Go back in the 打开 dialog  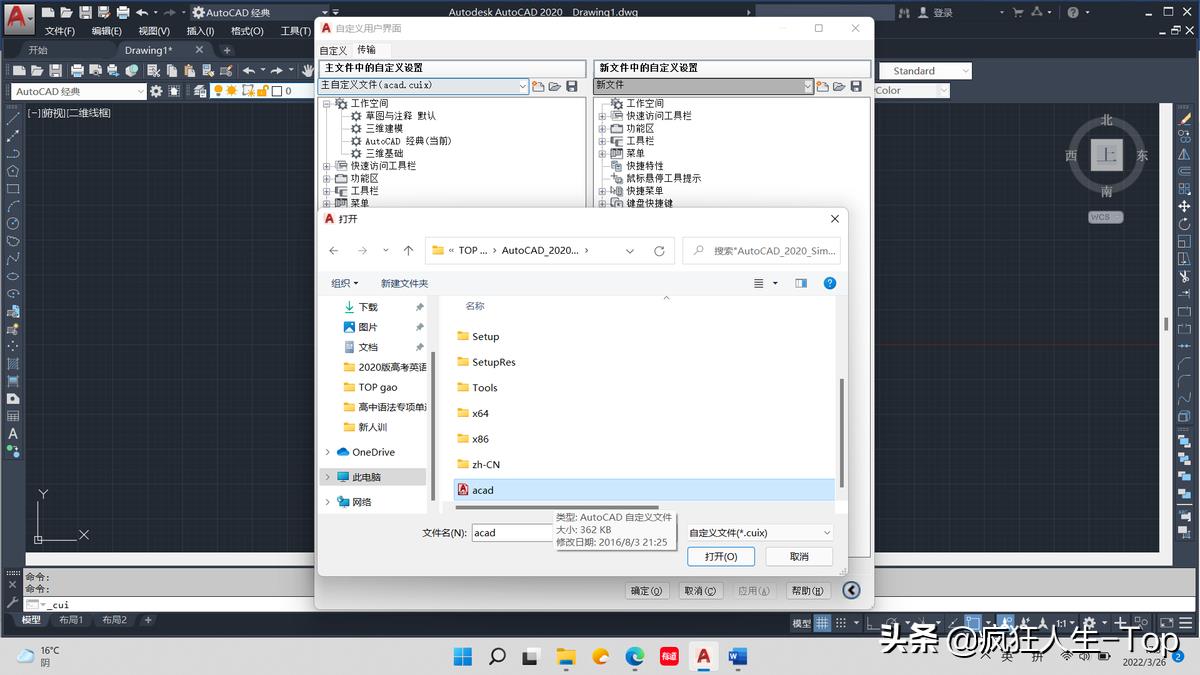pos(334,251)
